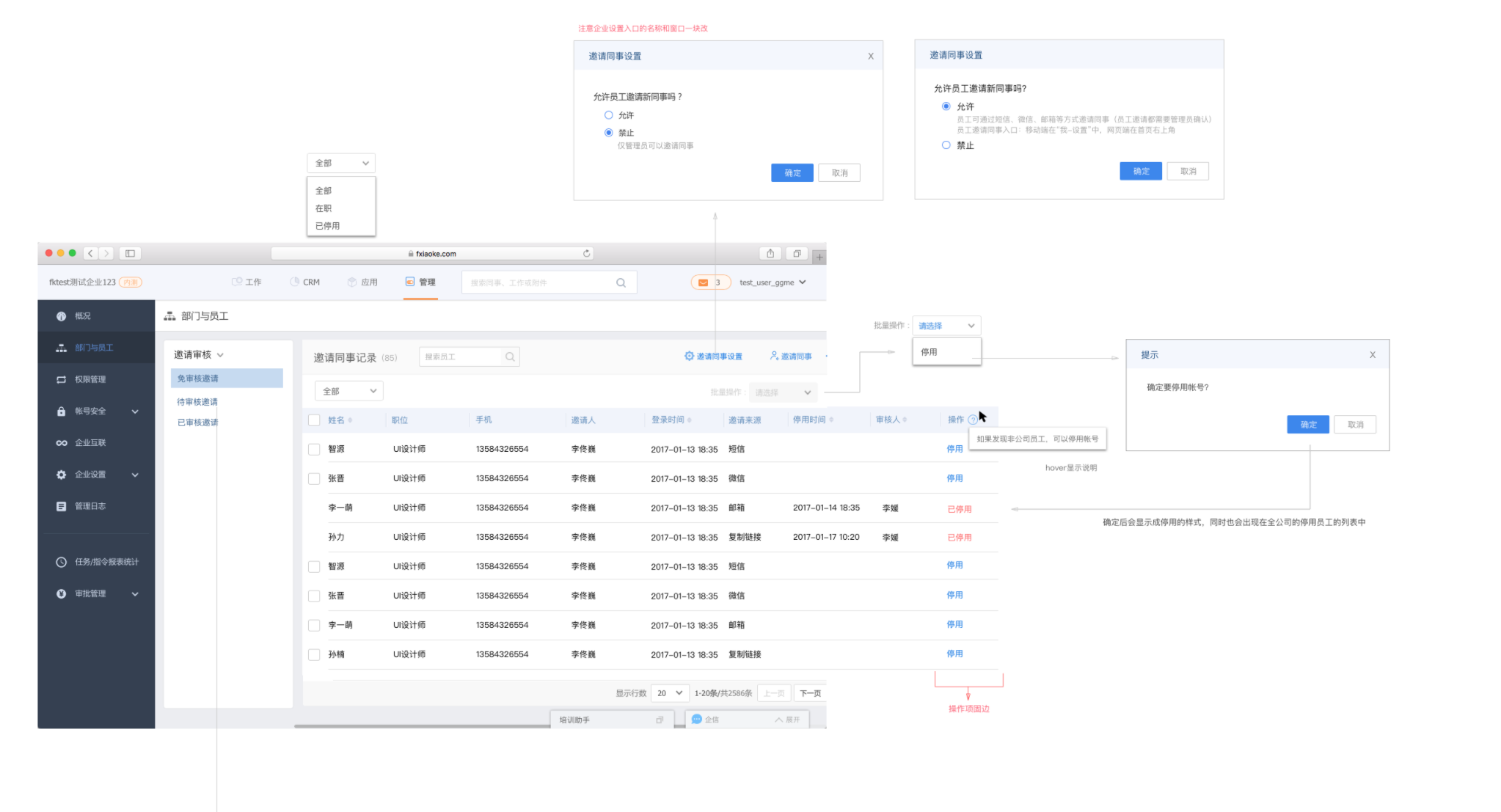Open 管理日志 in the sidebar

pos(96,506)
